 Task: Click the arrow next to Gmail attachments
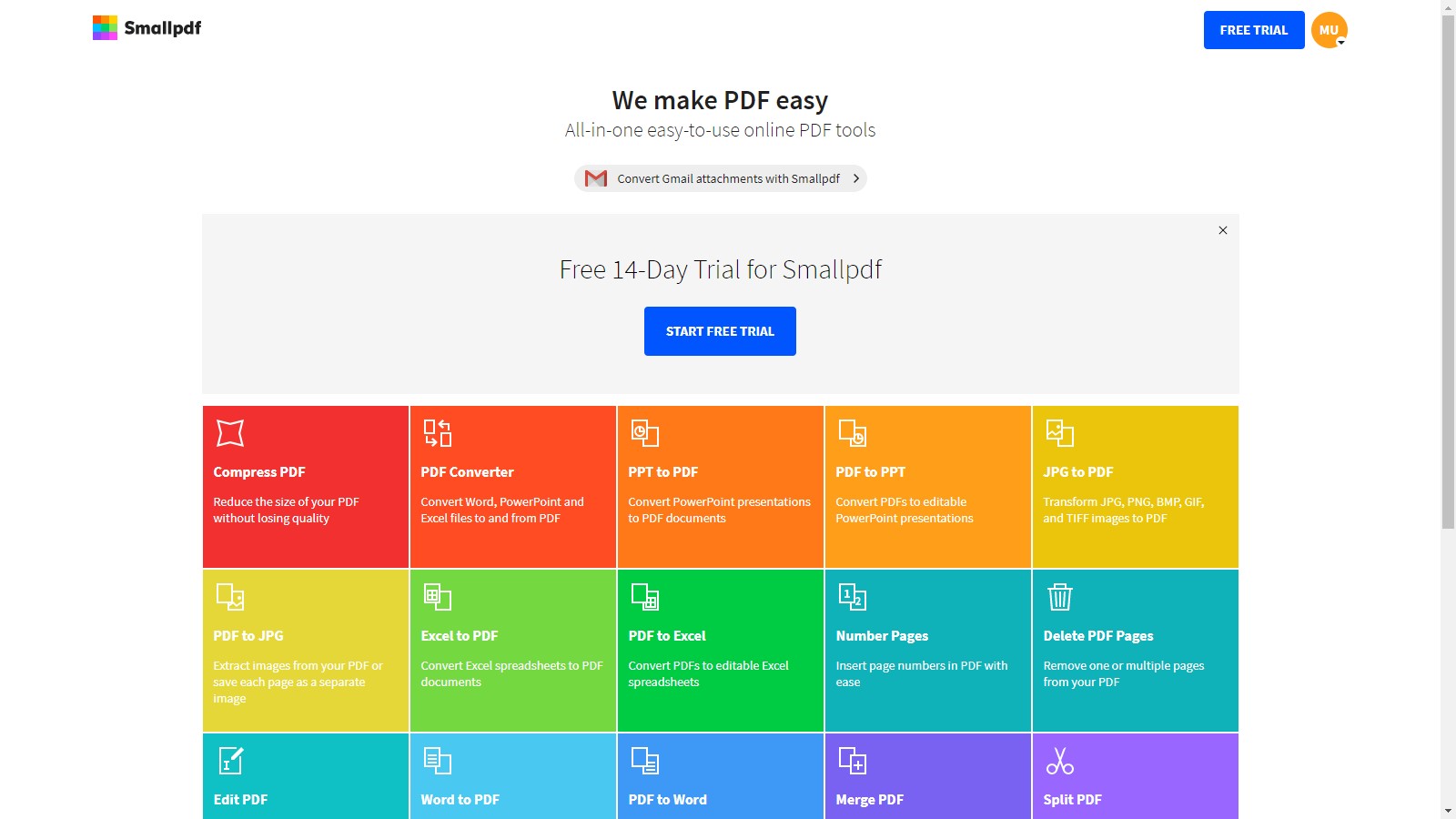pos(855,178)
